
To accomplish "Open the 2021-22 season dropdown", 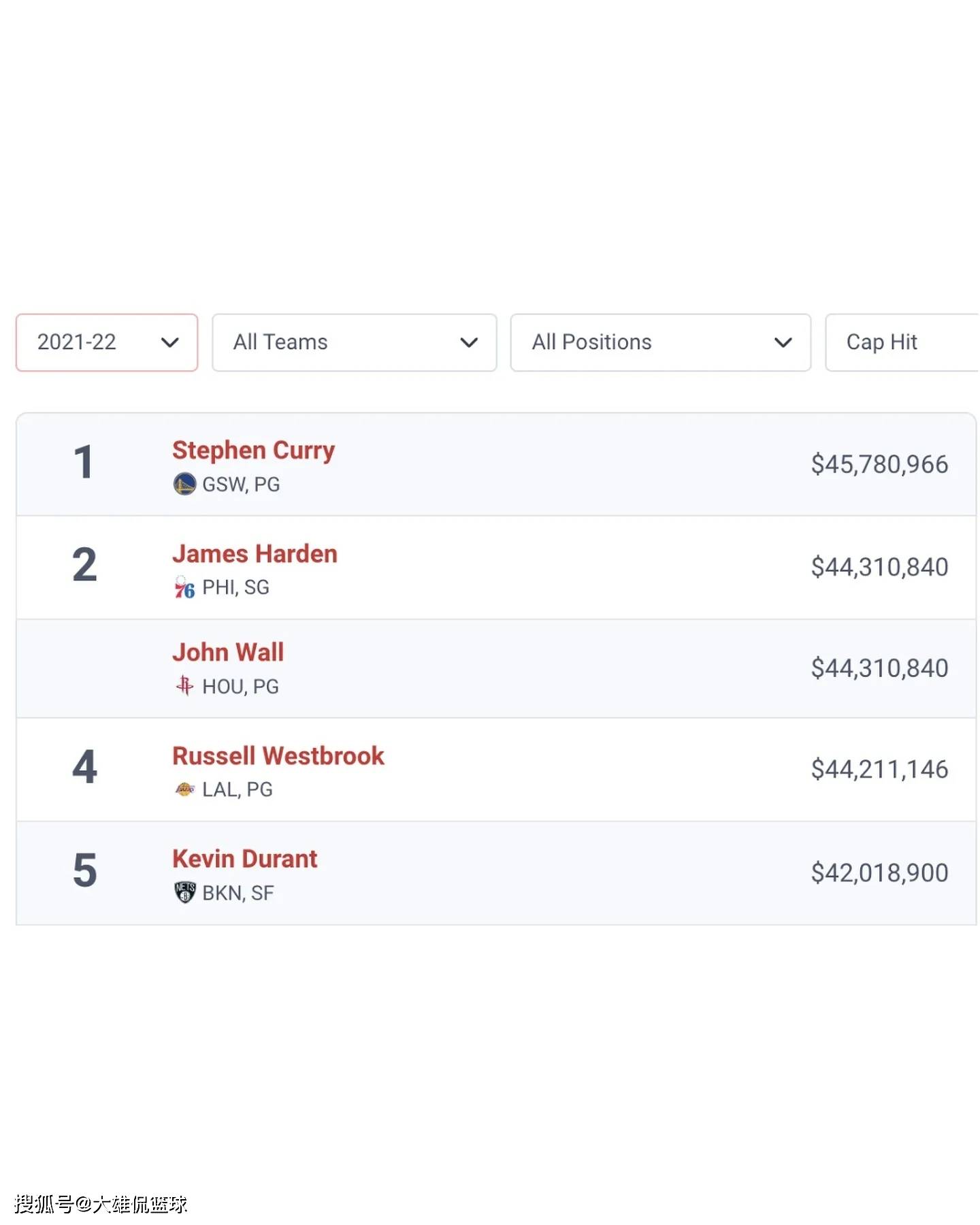I will [107, 342].
